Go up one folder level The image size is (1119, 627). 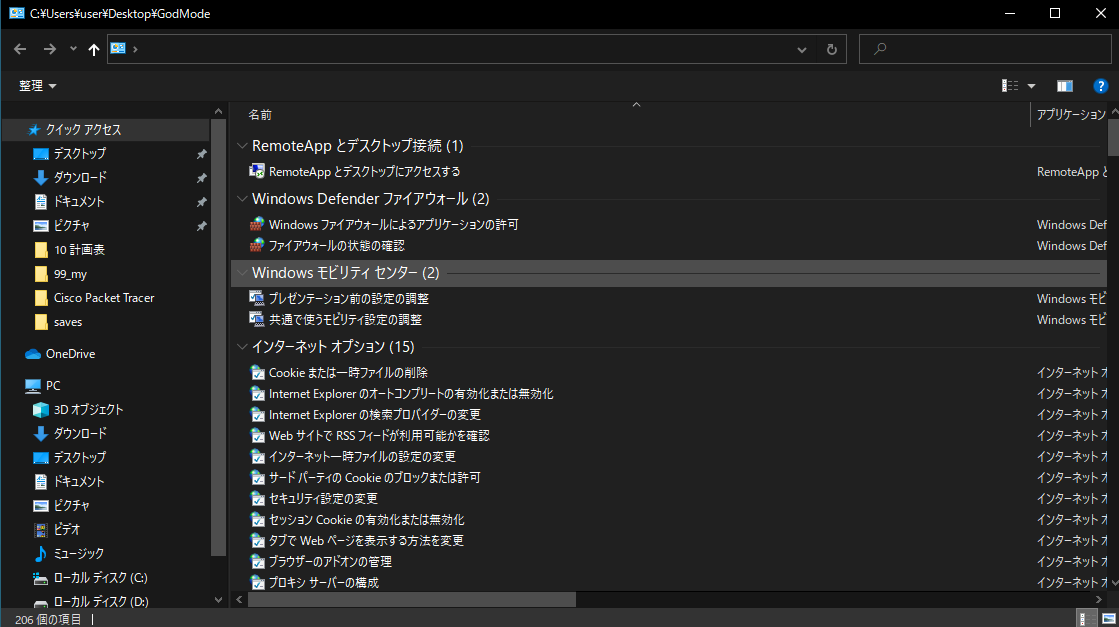[93, 49]
